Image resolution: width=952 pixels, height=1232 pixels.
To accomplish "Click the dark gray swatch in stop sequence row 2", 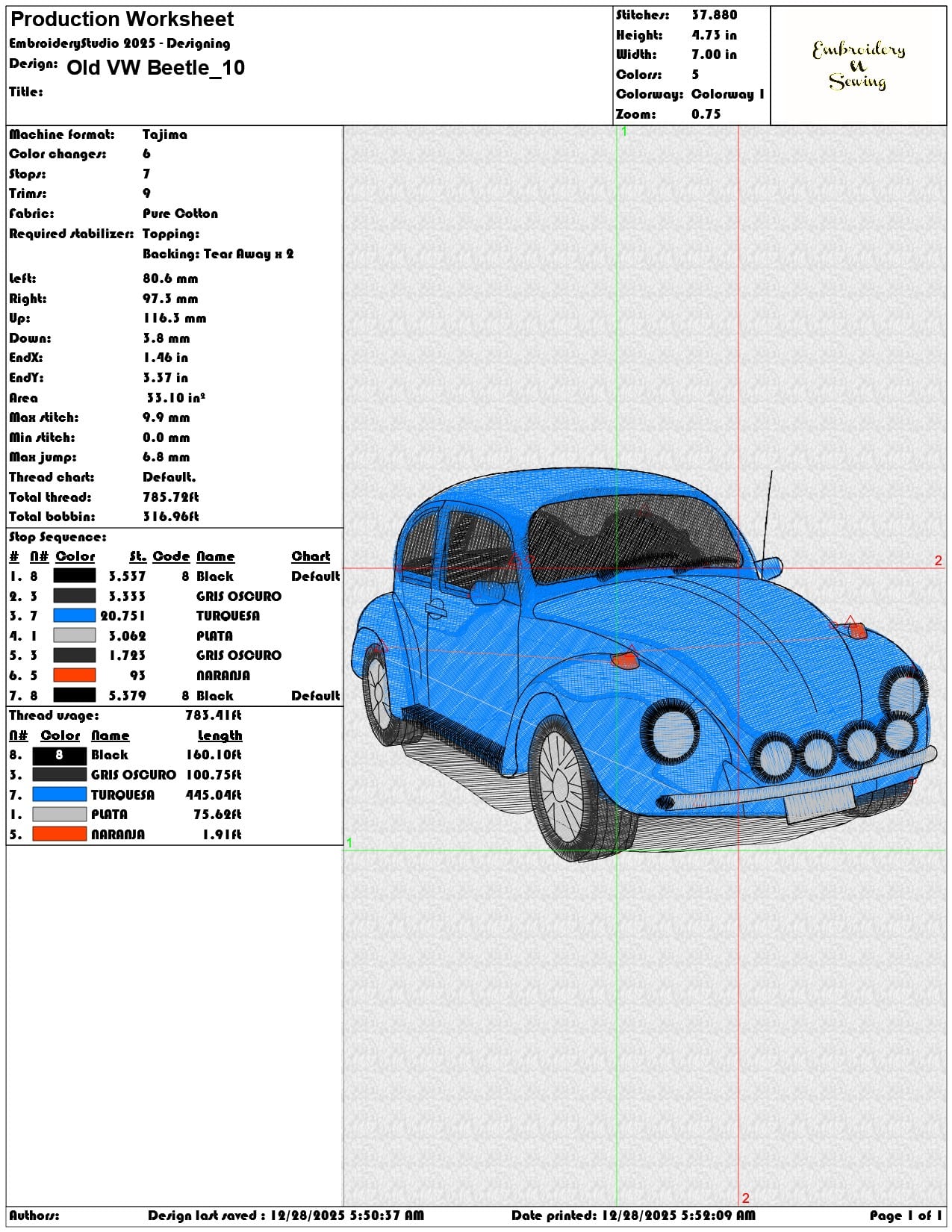I will click(x=75, y=596).
